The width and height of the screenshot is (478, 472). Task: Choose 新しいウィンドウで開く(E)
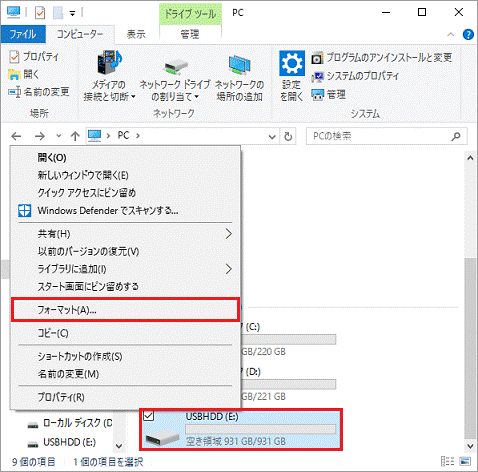tap(125, 175)
